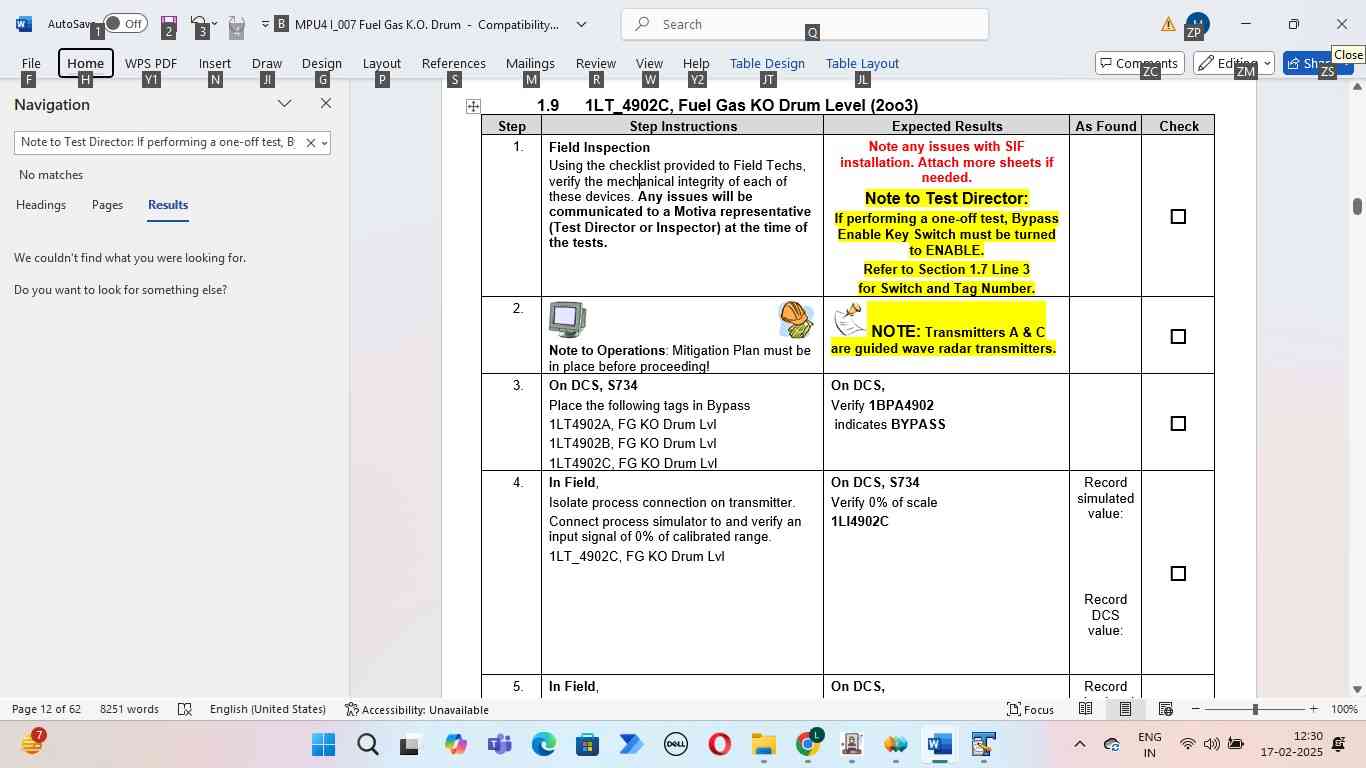Switch to Focus mode
Image resolution: width=1366 pixels, height=768 pixels.
click(1031, 709)
